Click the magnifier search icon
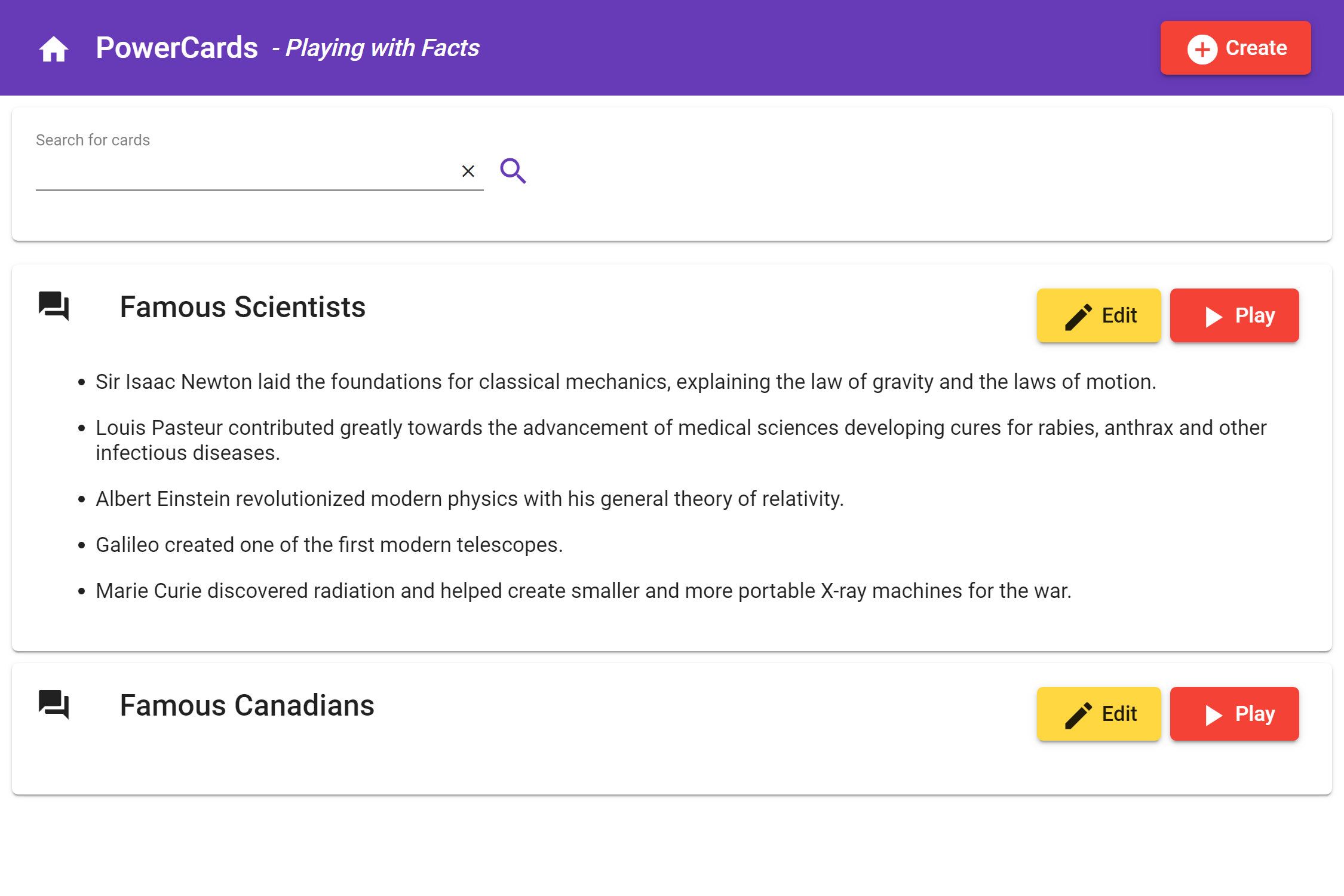The height and width of the screenshot is (896, 1344). (513, 171)
